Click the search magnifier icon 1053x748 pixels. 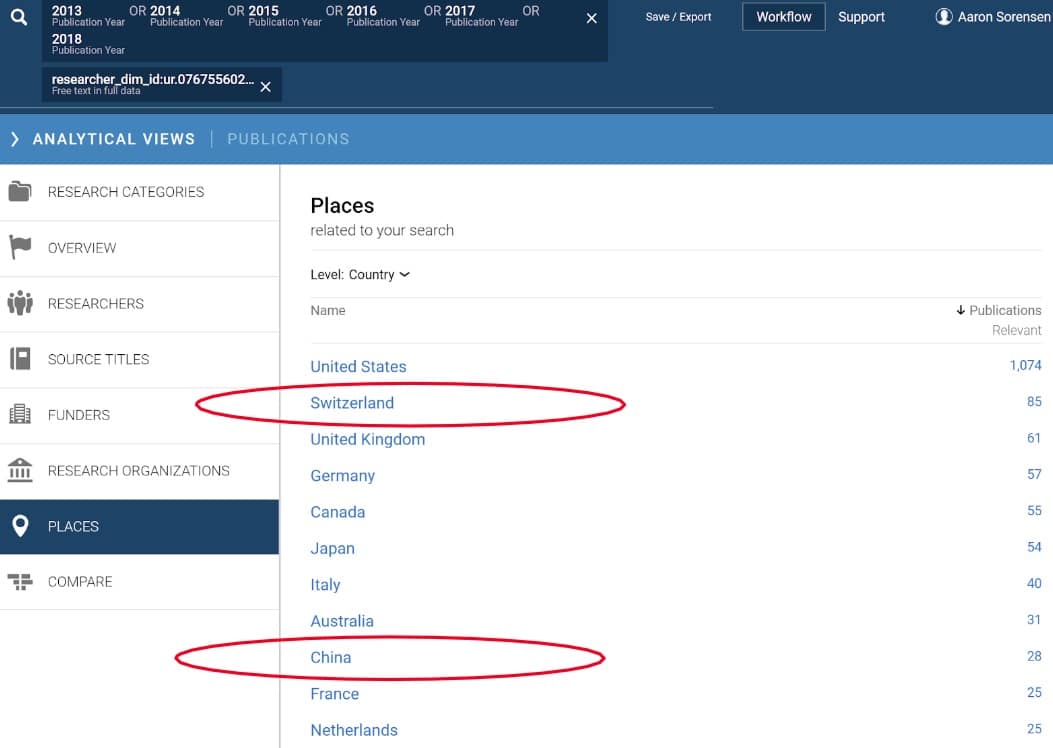[x=19, y=18]
